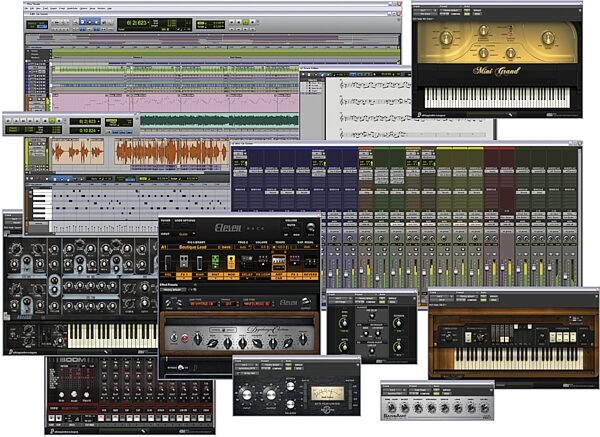This screenshot has height=437, width=600.
Task: Click the Save button next to Boutique Lead
Action: 225,247
